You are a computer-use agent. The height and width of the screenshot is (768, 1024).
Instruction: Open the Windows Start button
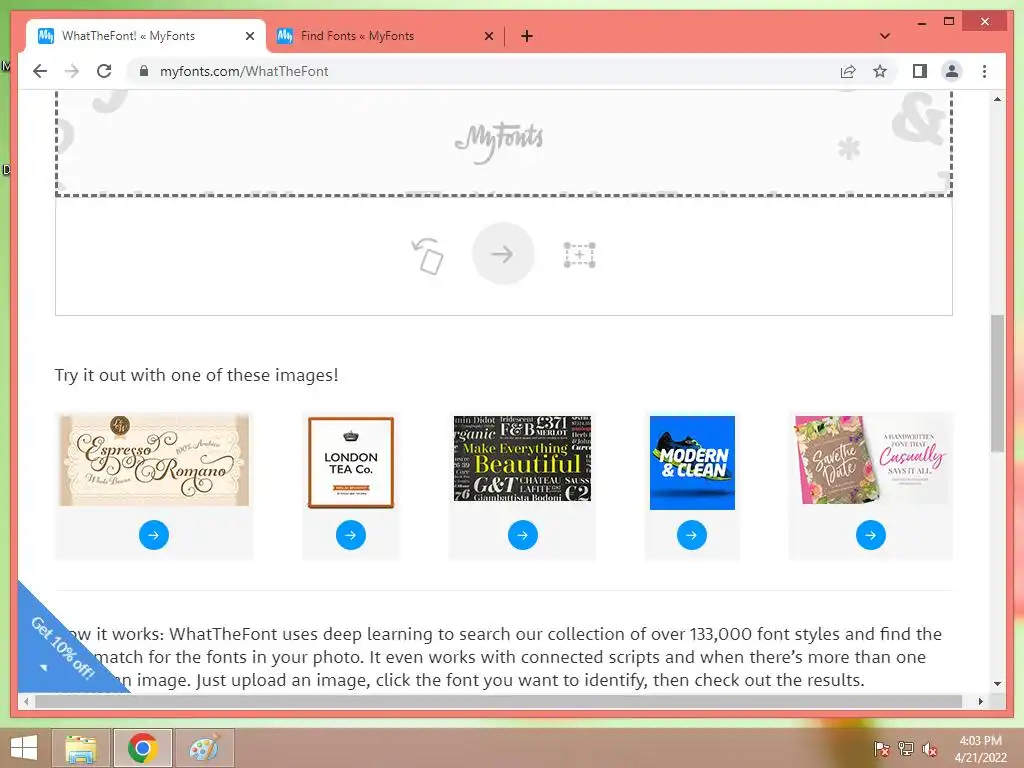(x=24, y=748)
